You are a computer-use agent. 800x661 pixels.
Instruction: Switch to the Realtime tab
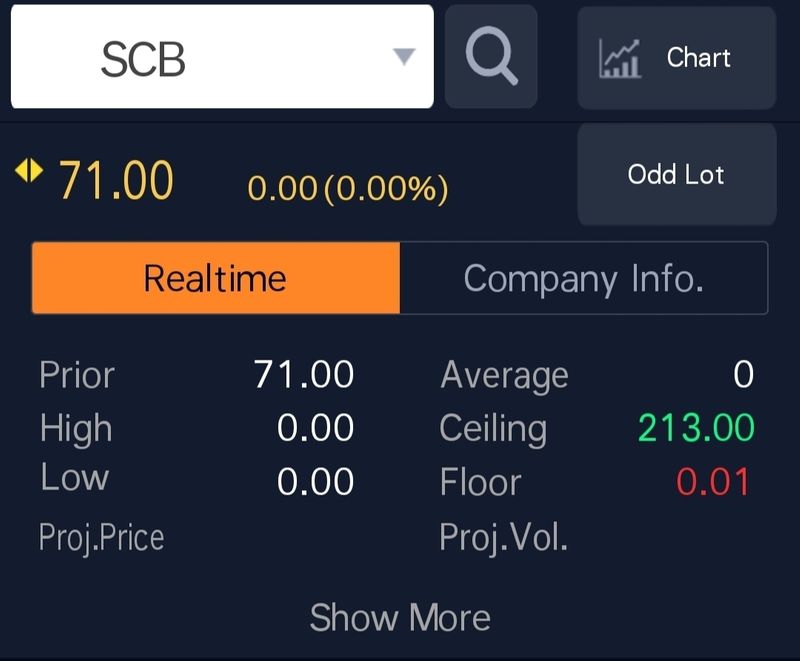click(214, 278)
